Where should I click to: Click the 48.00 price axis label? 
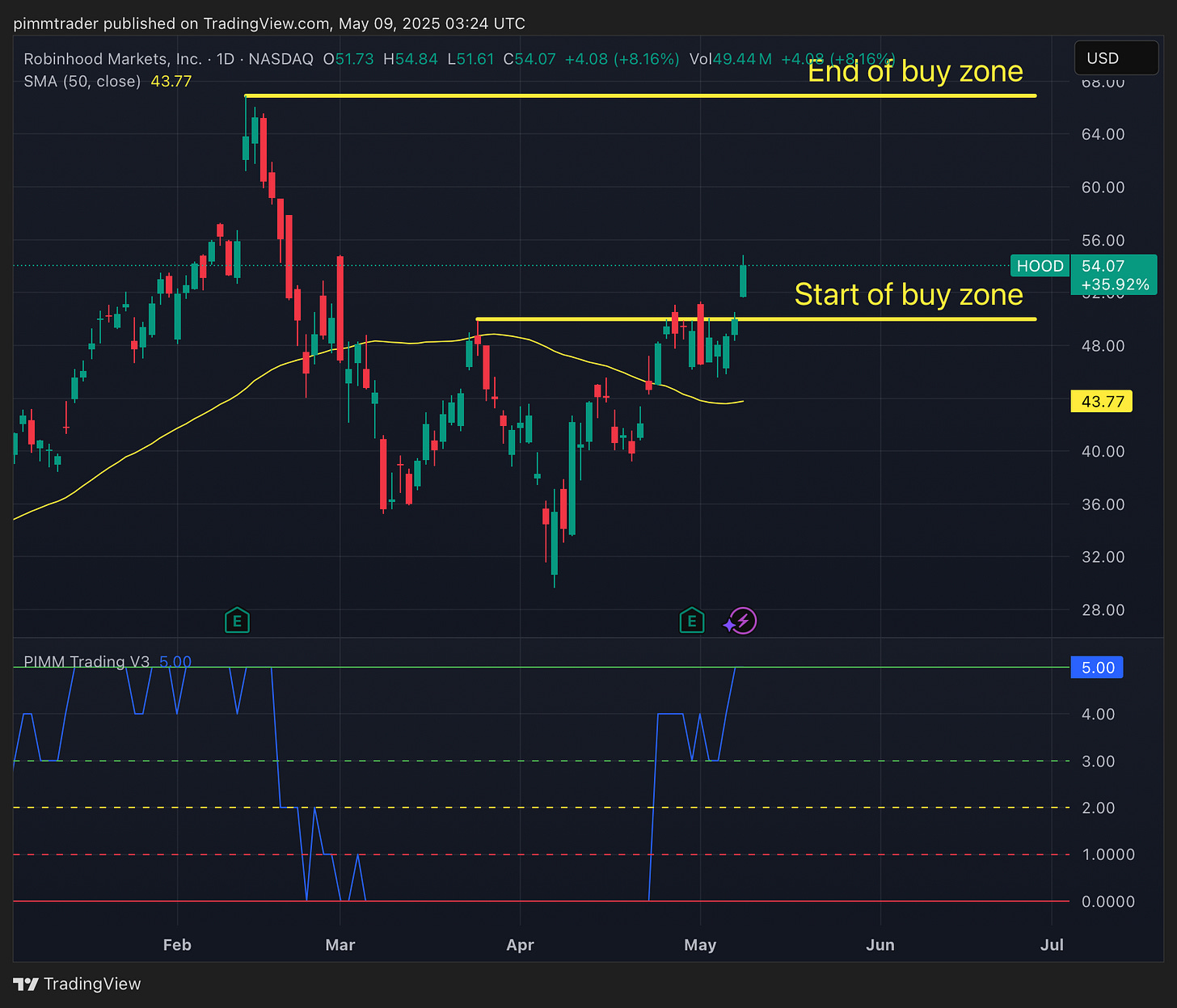(x=1103, y=345)
